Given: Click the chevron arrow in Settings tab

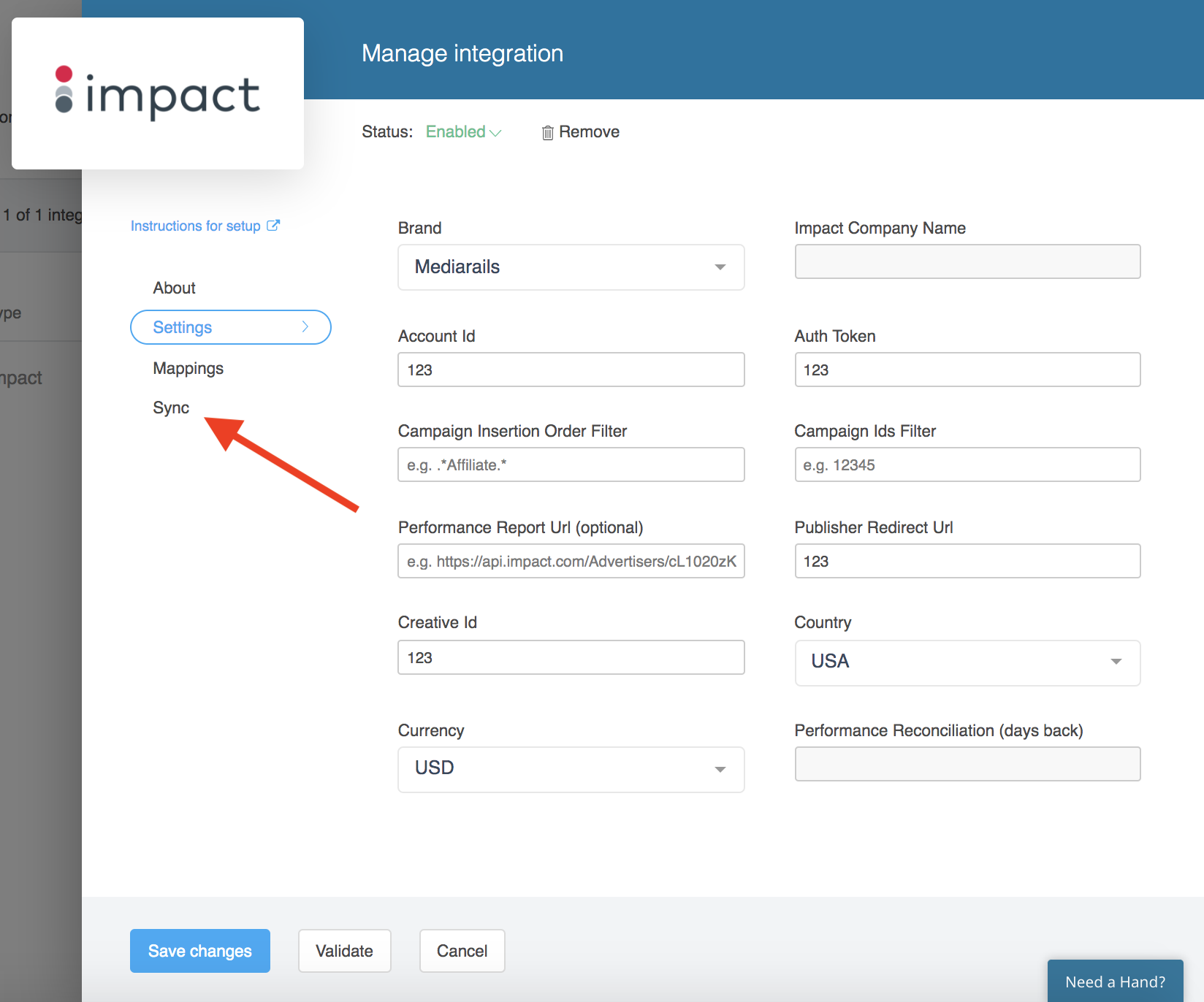Looking at the screenshot, I should [305, 327].
